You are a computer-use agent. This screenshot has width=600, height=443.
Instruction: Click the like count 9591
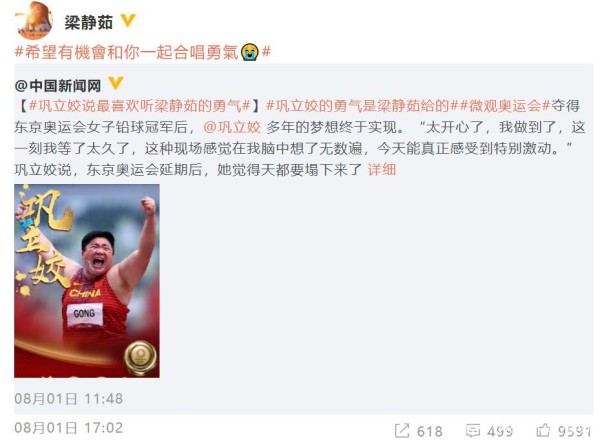[x=575, y=431]
